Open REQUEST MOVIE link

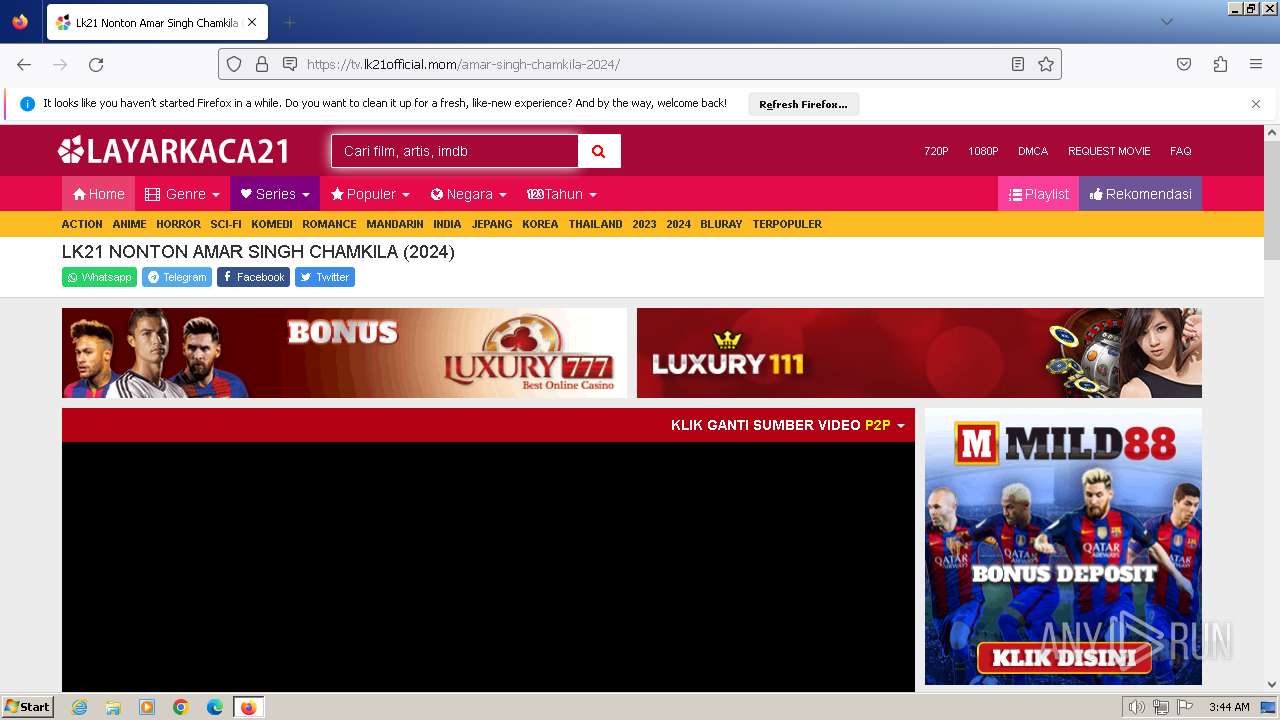point(1109,151)
